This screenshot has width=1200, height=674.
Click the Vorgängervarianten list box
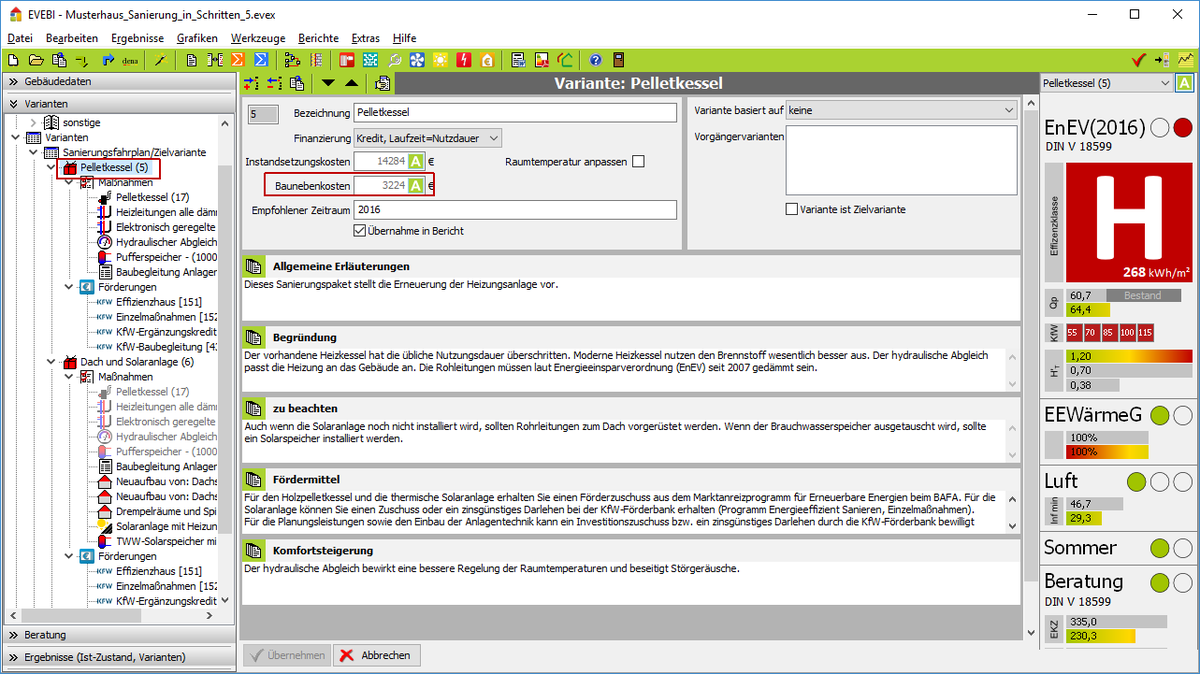[x=901, y=159]
